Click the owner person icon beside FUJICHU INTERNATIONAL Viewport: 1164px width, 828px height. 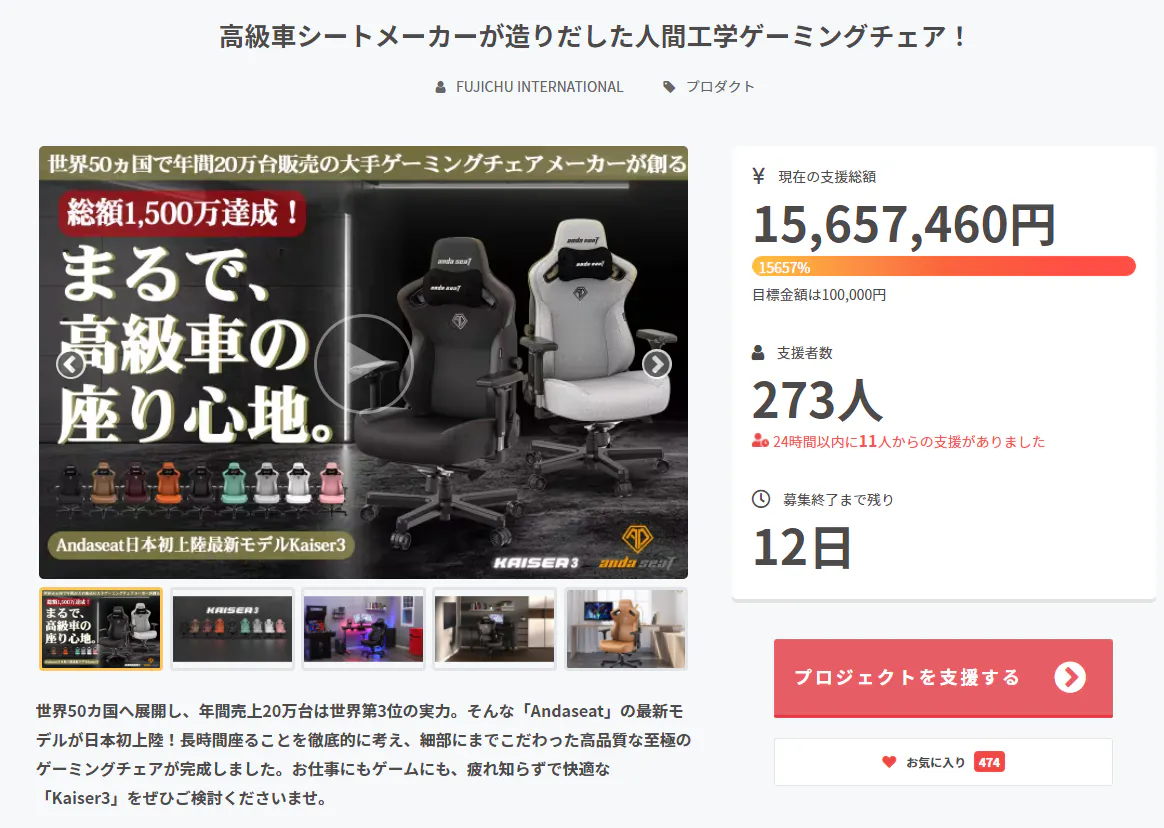click(441, 88)
